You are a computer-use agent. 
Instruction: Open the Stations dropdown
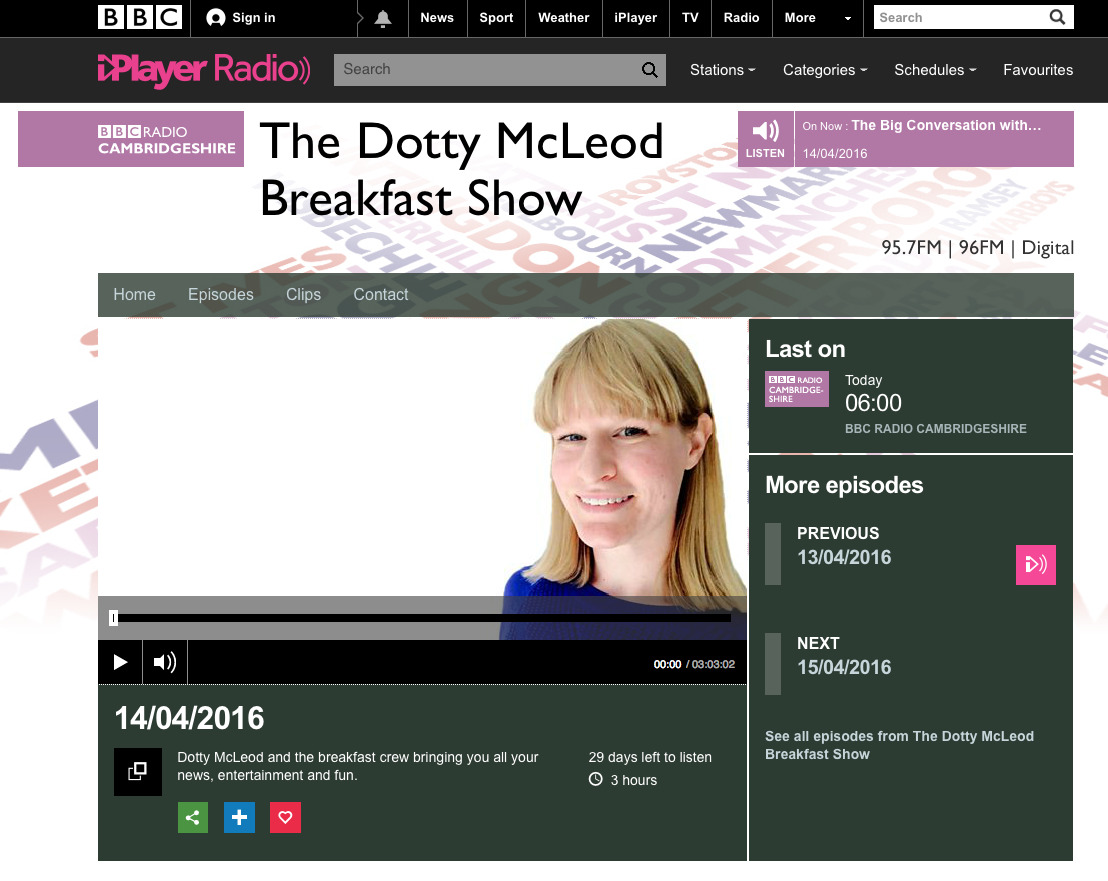(723, 70)
